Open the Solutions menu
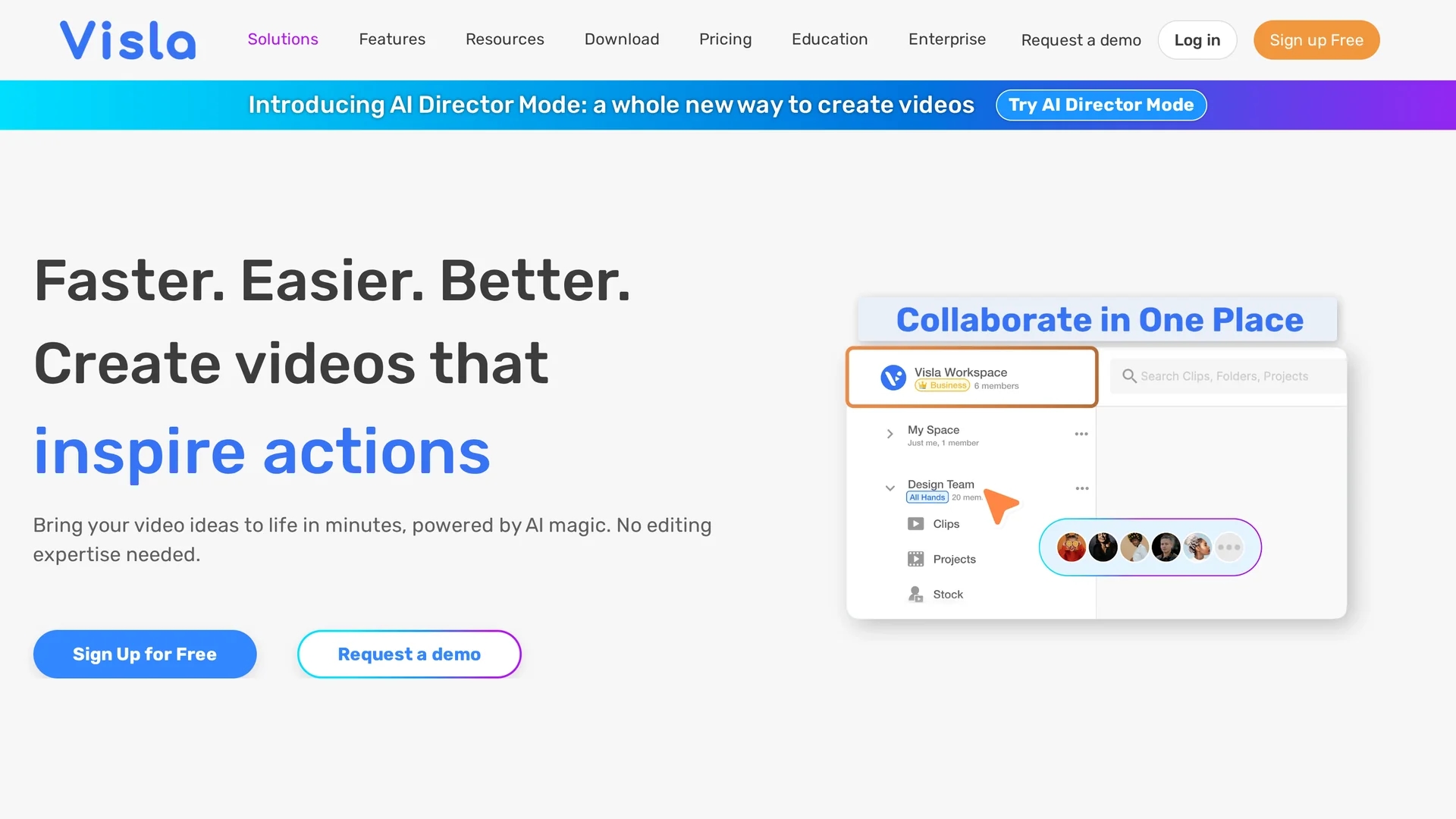Image resolution: width=1456 pixels, height=819 pixels. (x=283, y=39)
